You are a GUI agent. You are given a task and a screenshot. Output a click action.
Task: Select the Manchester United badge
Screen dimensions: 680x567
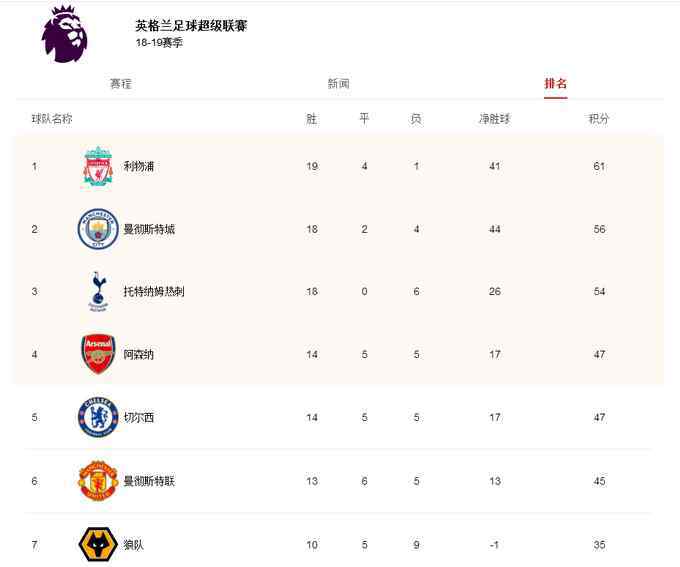98,481
